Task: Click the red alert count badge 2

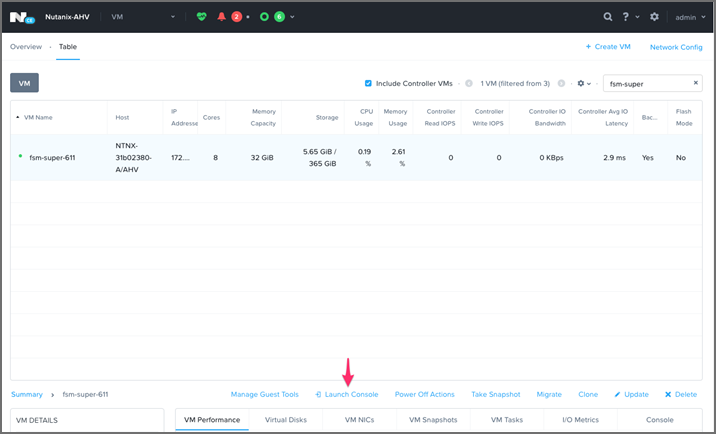Action: click(237, 17)
